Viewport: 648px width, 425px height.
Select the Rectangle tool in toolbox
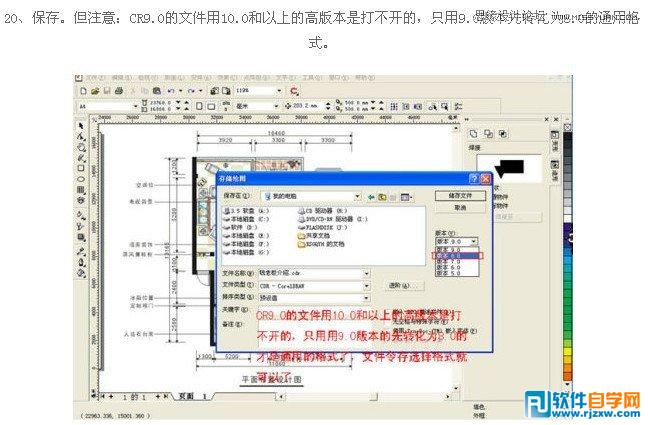(x=81, y=168)
